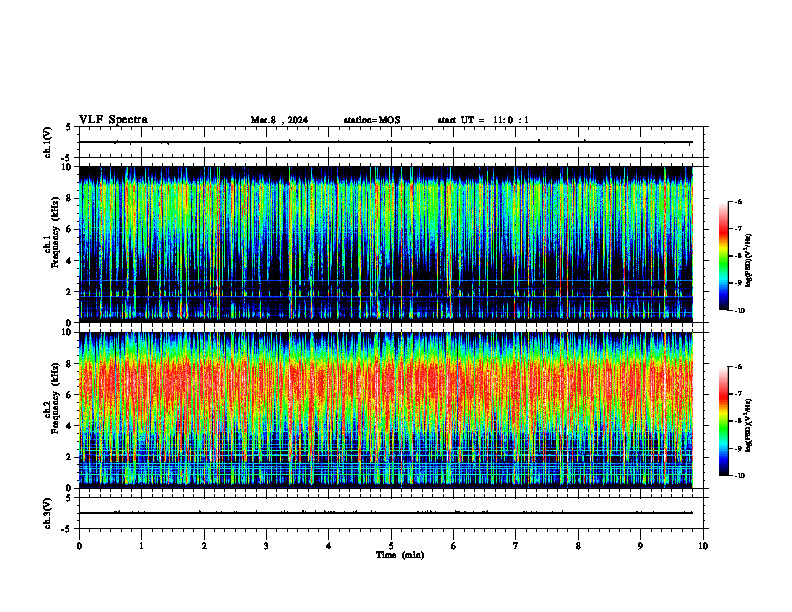
Task: Click time axis tick label "1"
Action: [x=141, y=546]
